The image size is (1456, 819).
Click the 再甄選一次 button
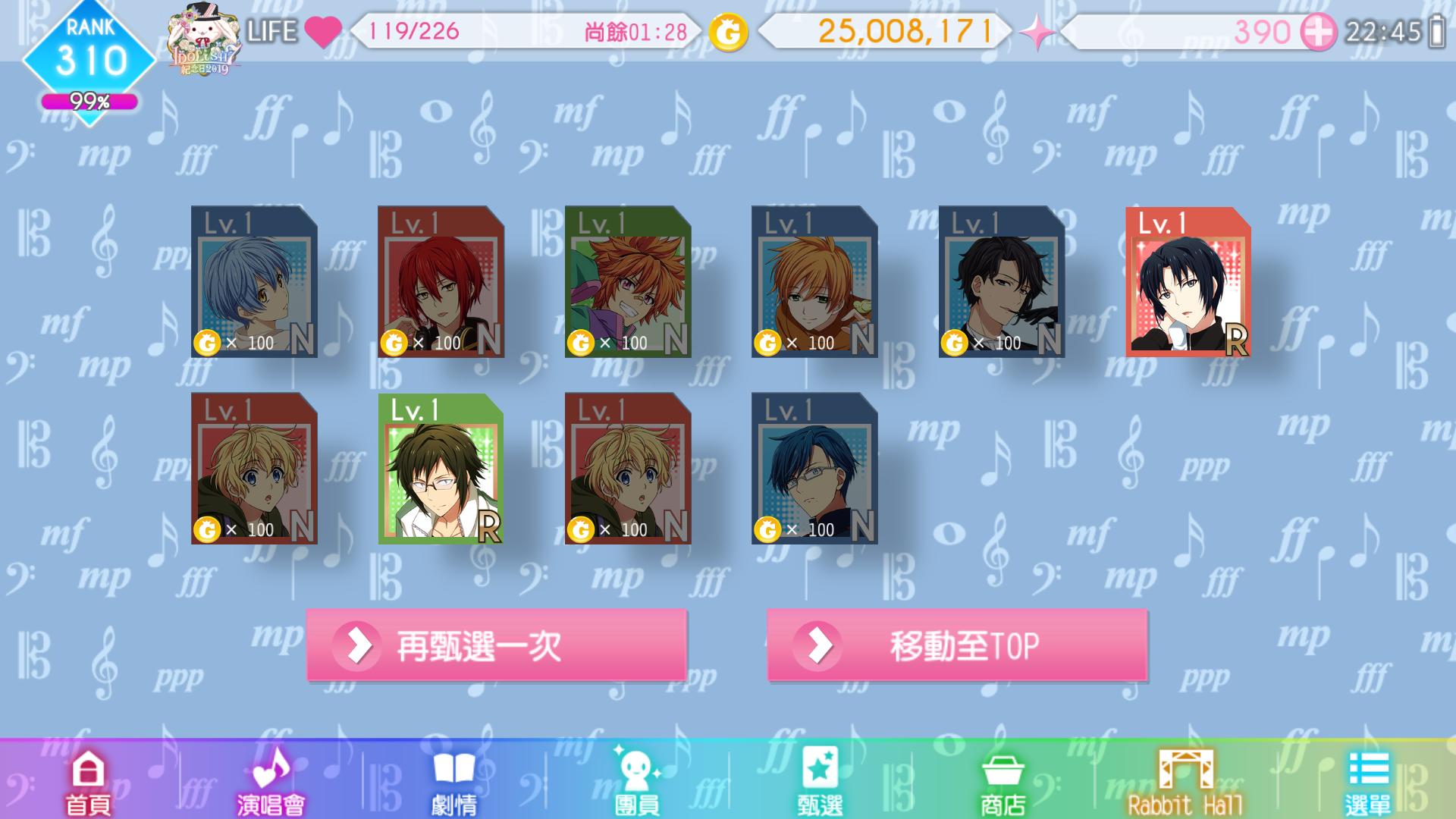coord(497,645)
